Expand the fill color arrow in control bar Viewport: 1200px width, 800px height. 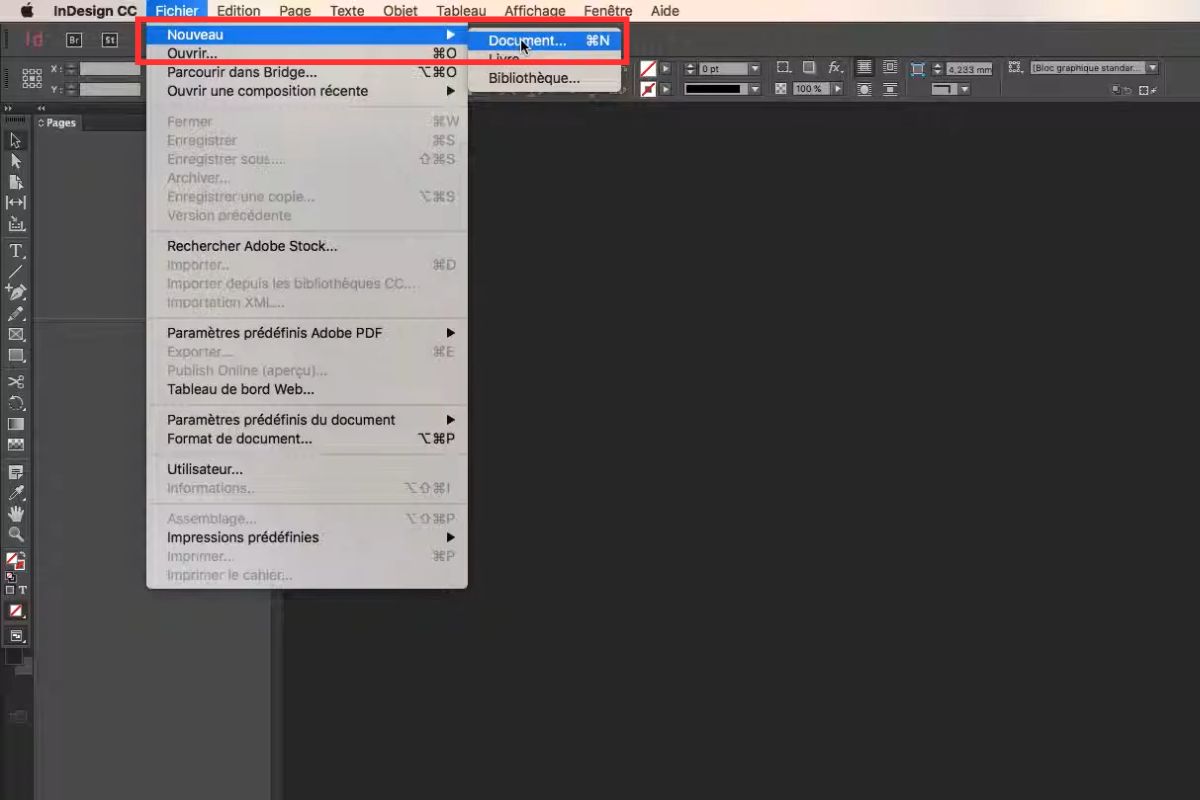pos(666,69)
